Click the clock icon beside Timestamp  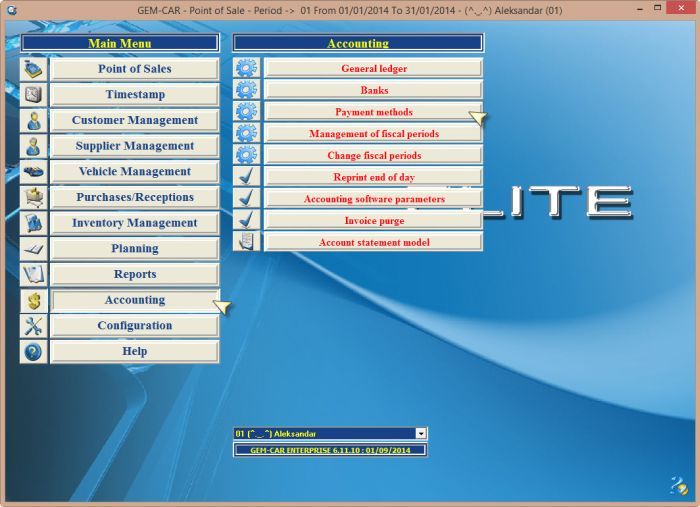click(x=33, y=95)
